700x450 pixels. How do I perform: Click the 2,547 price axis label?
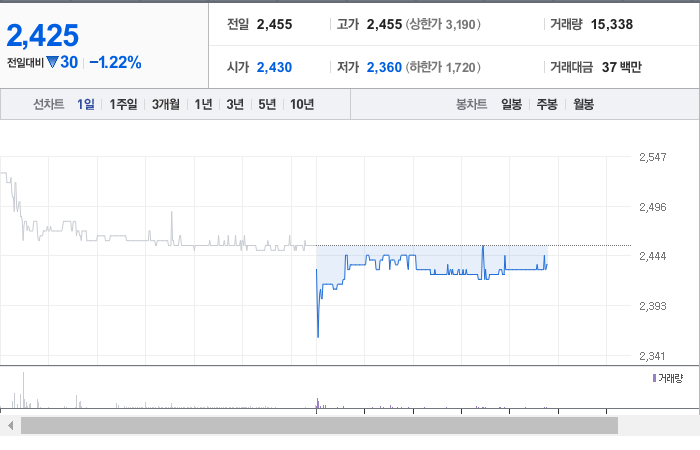tap(652, 157)
